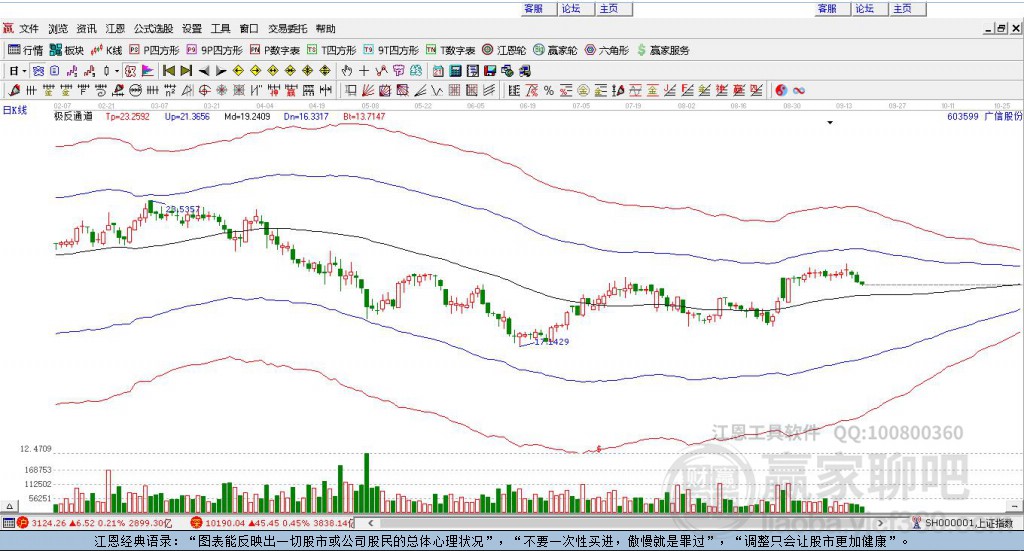Click the 极反通道 indicator name
This screenshot has width=1024, height=551.
(73, 116)
